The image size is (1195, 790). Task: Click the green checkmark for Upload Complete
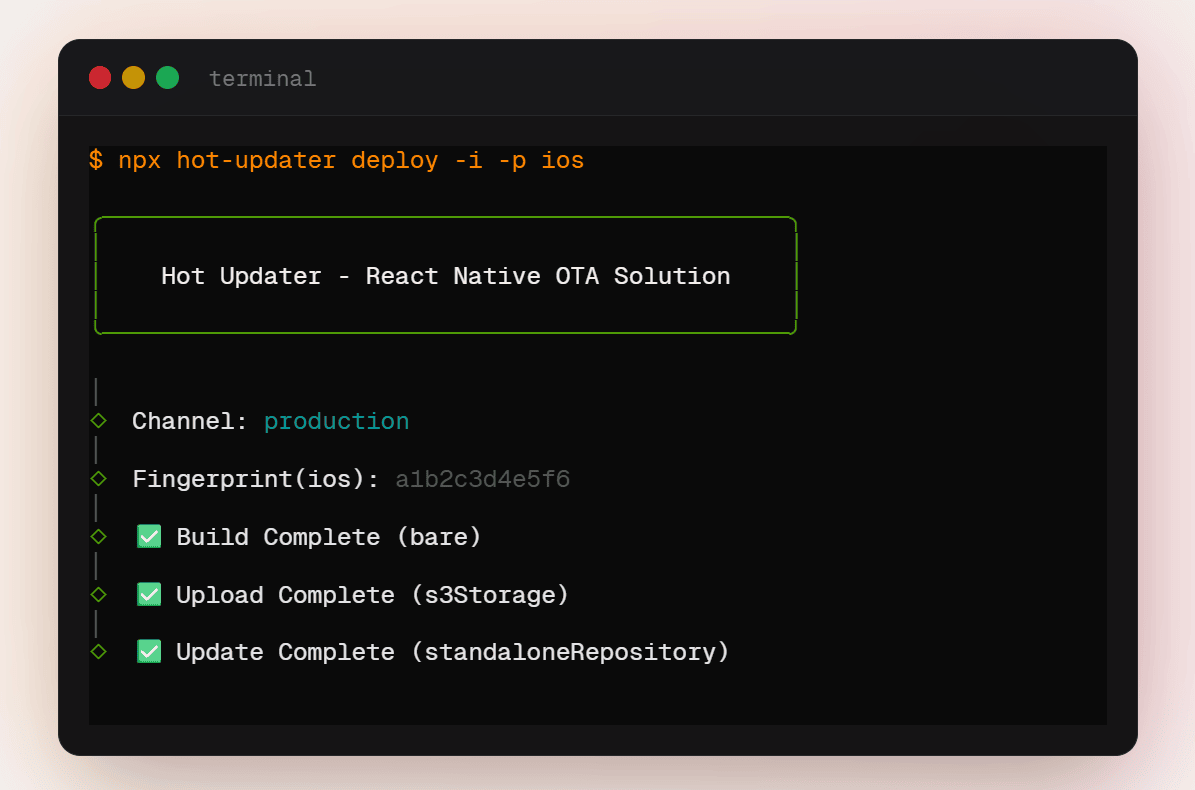[149, 594]
